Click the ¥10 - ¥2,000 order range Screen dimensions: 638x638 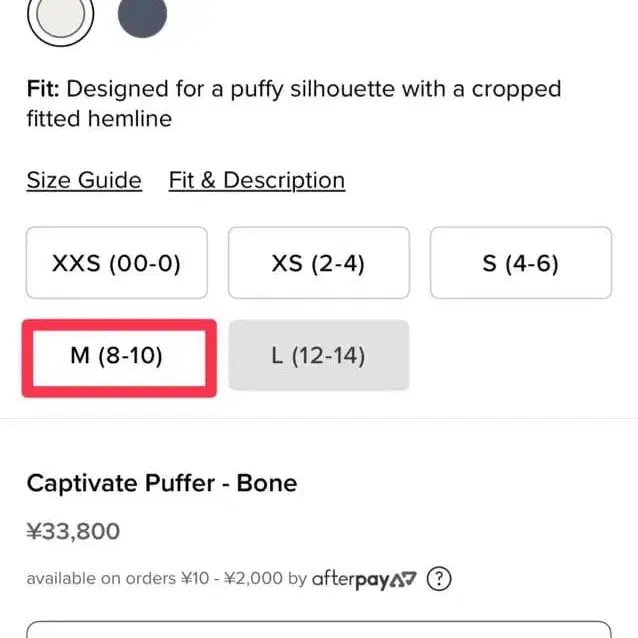click(232, 578)
